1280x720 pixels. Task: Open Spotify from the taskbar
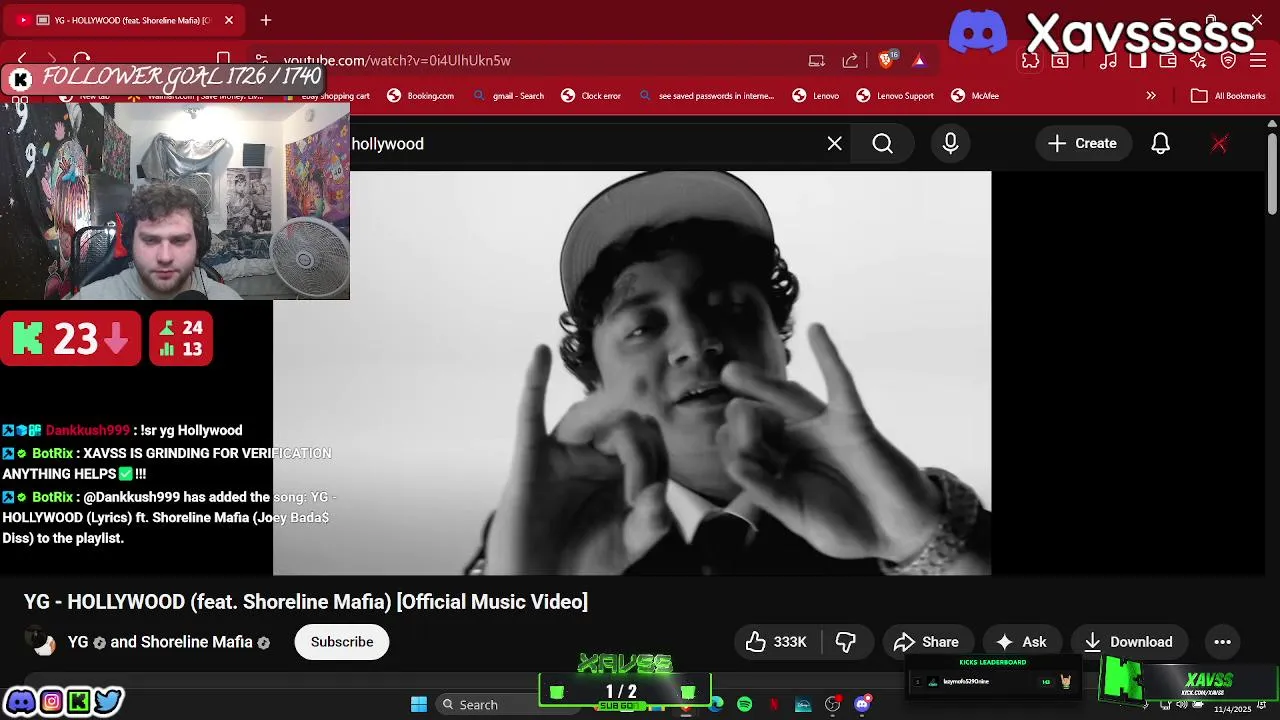[745, 705]
